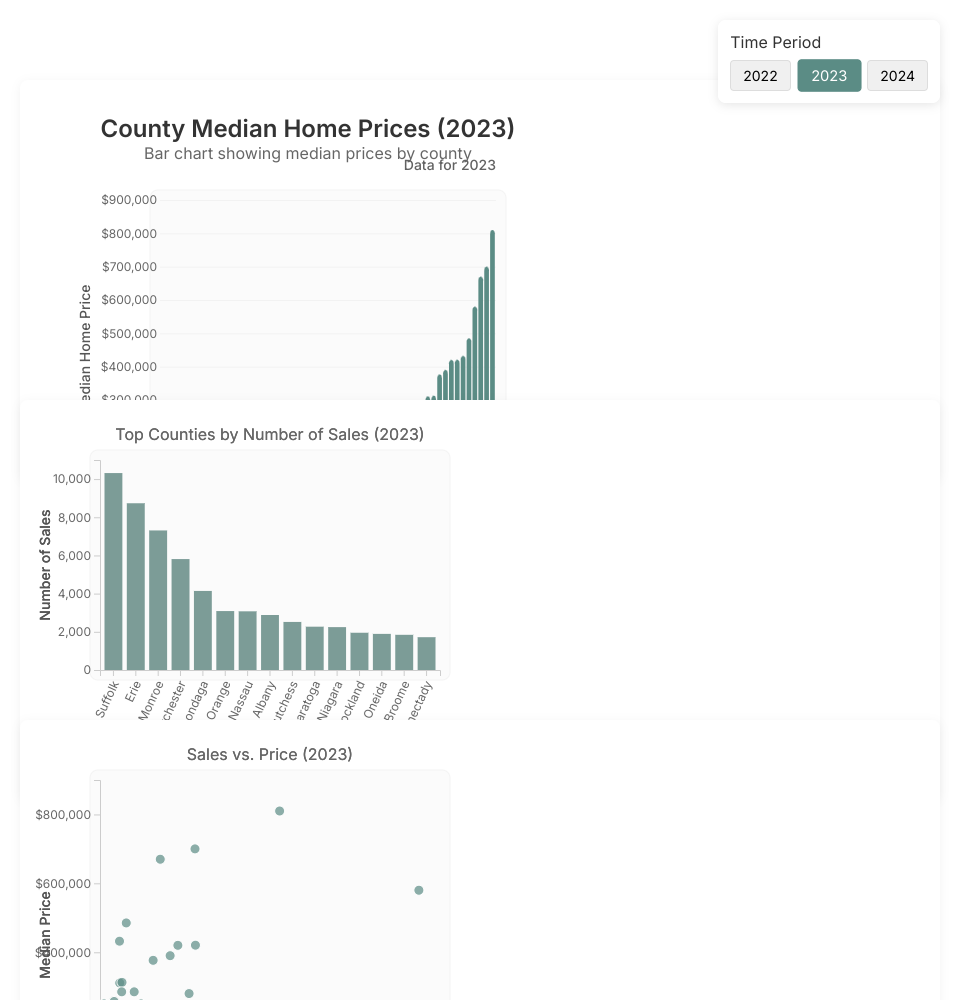
Task: Select the 2023 time period button
Action: pyautogui.click(x=829, y=76)
